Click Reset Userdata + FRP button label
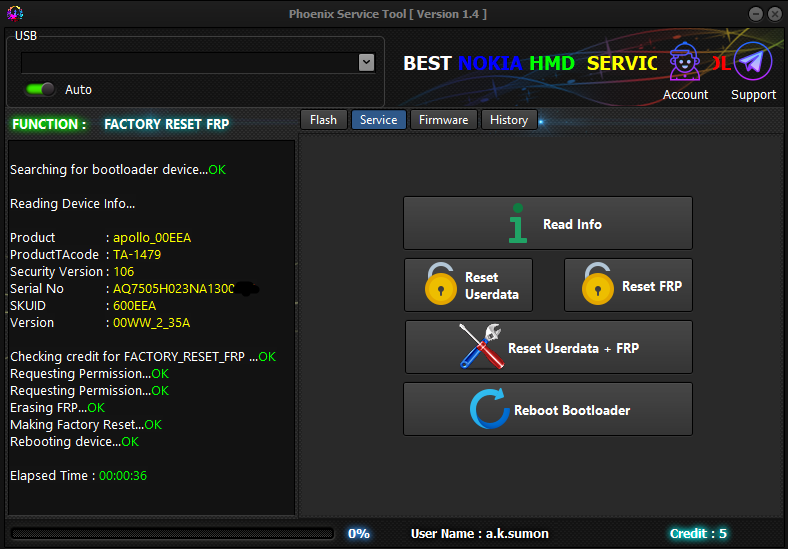Screen dimensions: 788x549 click(573, 348)
